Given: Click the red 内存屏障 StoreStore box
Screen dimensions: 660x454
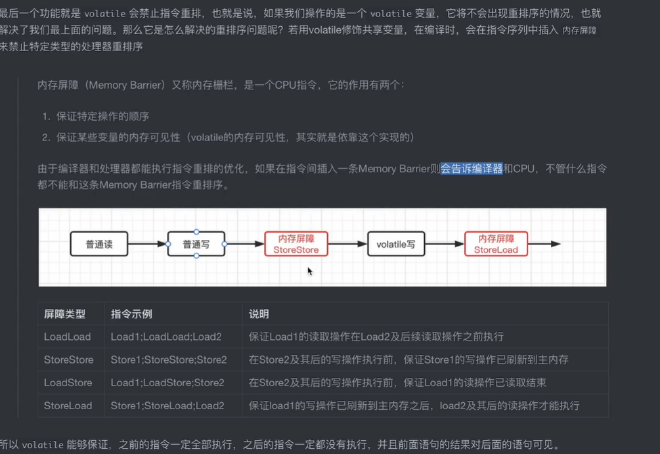Looking at the screenshot, I should 296,244.
